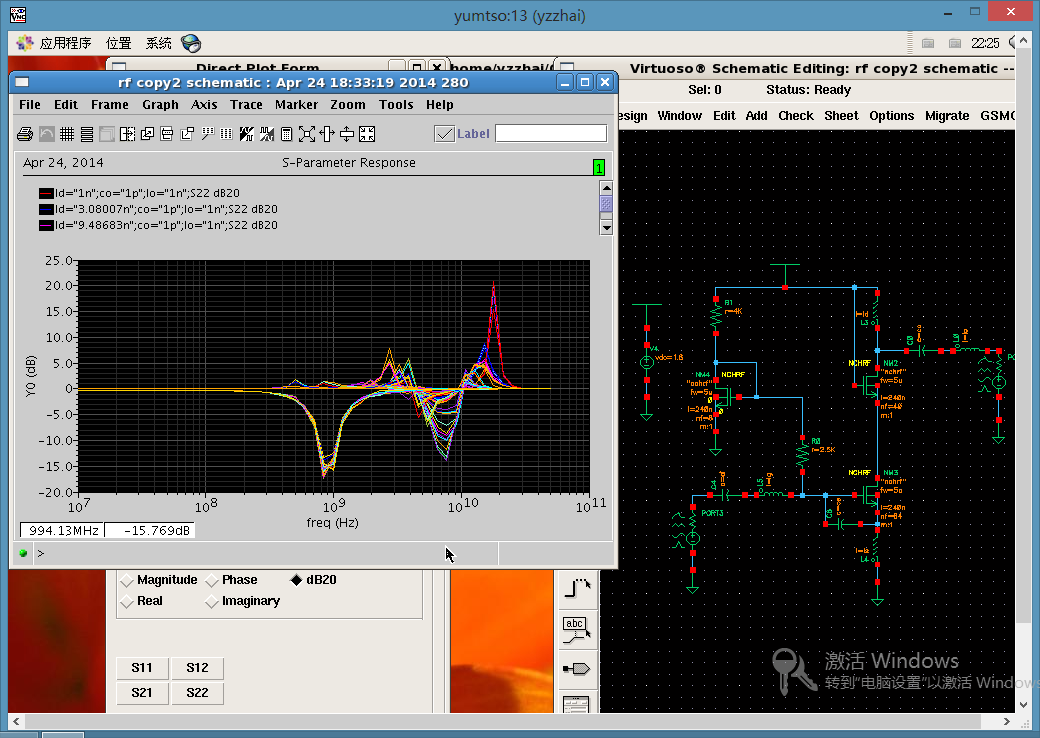This screenshot has height=738, width=1040.
Task: Open the Trace menu
Action: (246, 105)
